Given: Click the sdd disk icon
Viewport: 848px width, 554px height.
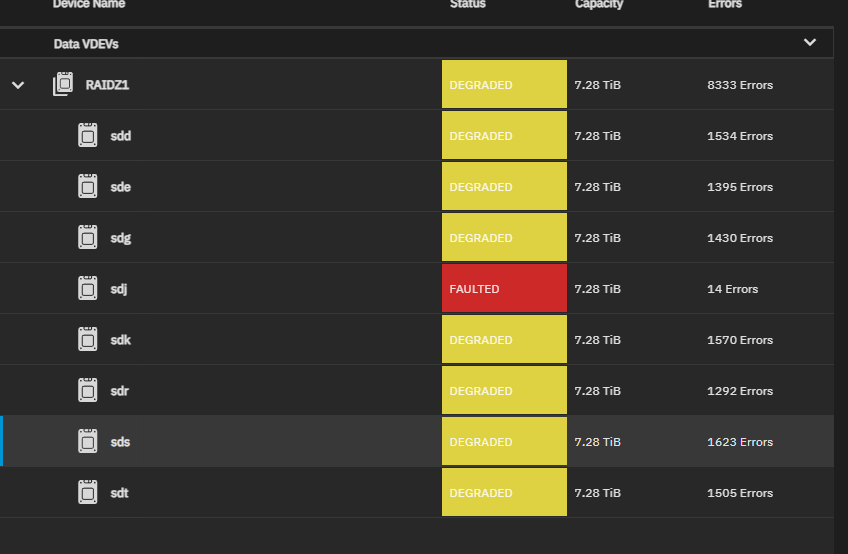Looking at the screenshot, I should pyautogui.click(x=88, y=136).
